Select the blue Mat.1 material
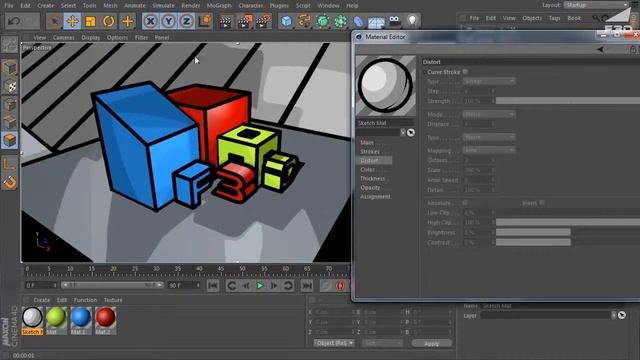The image size is (640, 360). pyautogui.click(x=81, y=321)
